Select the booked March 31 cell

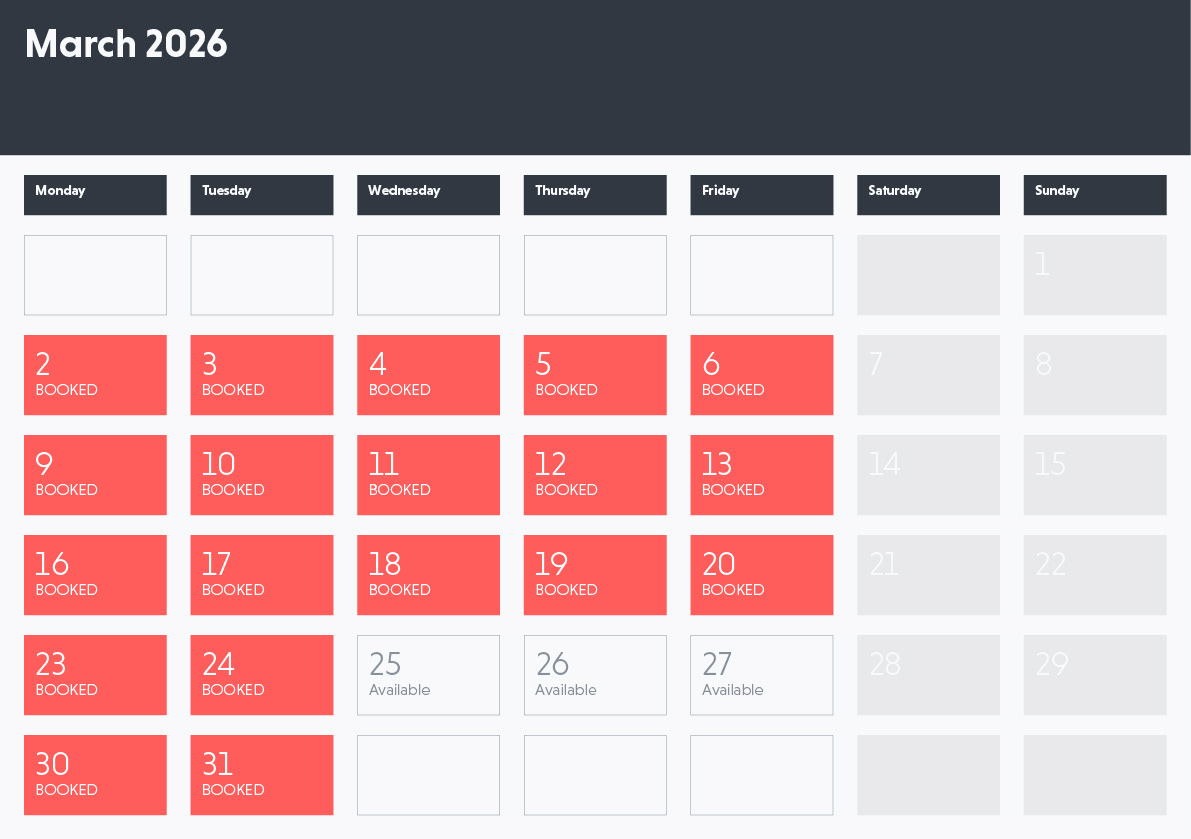[x=261, y=775]
